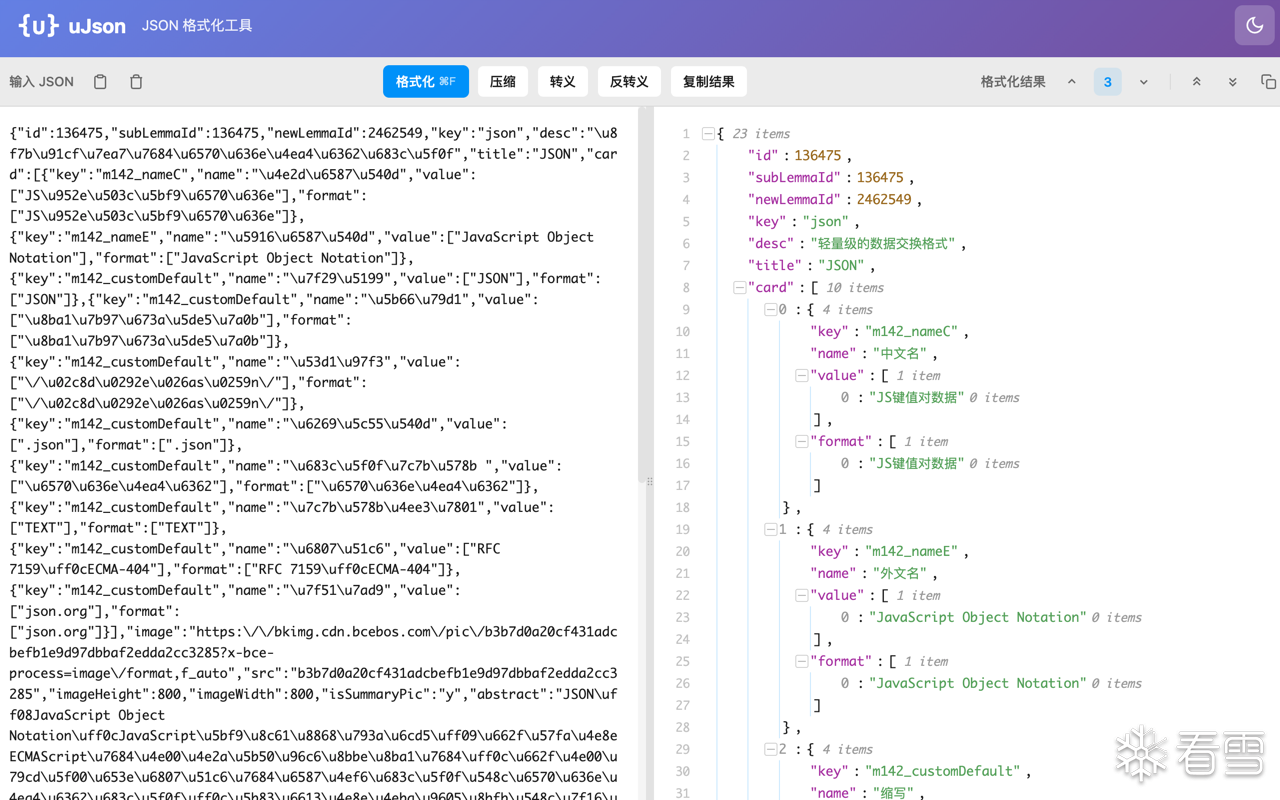Click the panel divider drag handle
Viewport: 1280px width, 800px height.
(650, 482)
